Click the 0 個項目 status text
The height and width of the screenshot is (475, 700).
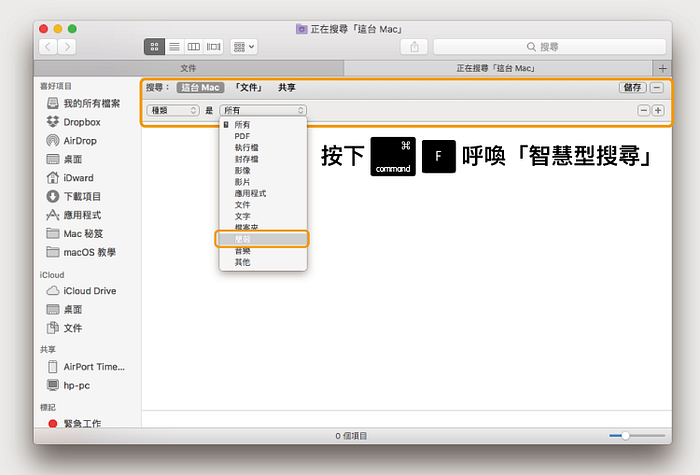[x=351, y=436]
